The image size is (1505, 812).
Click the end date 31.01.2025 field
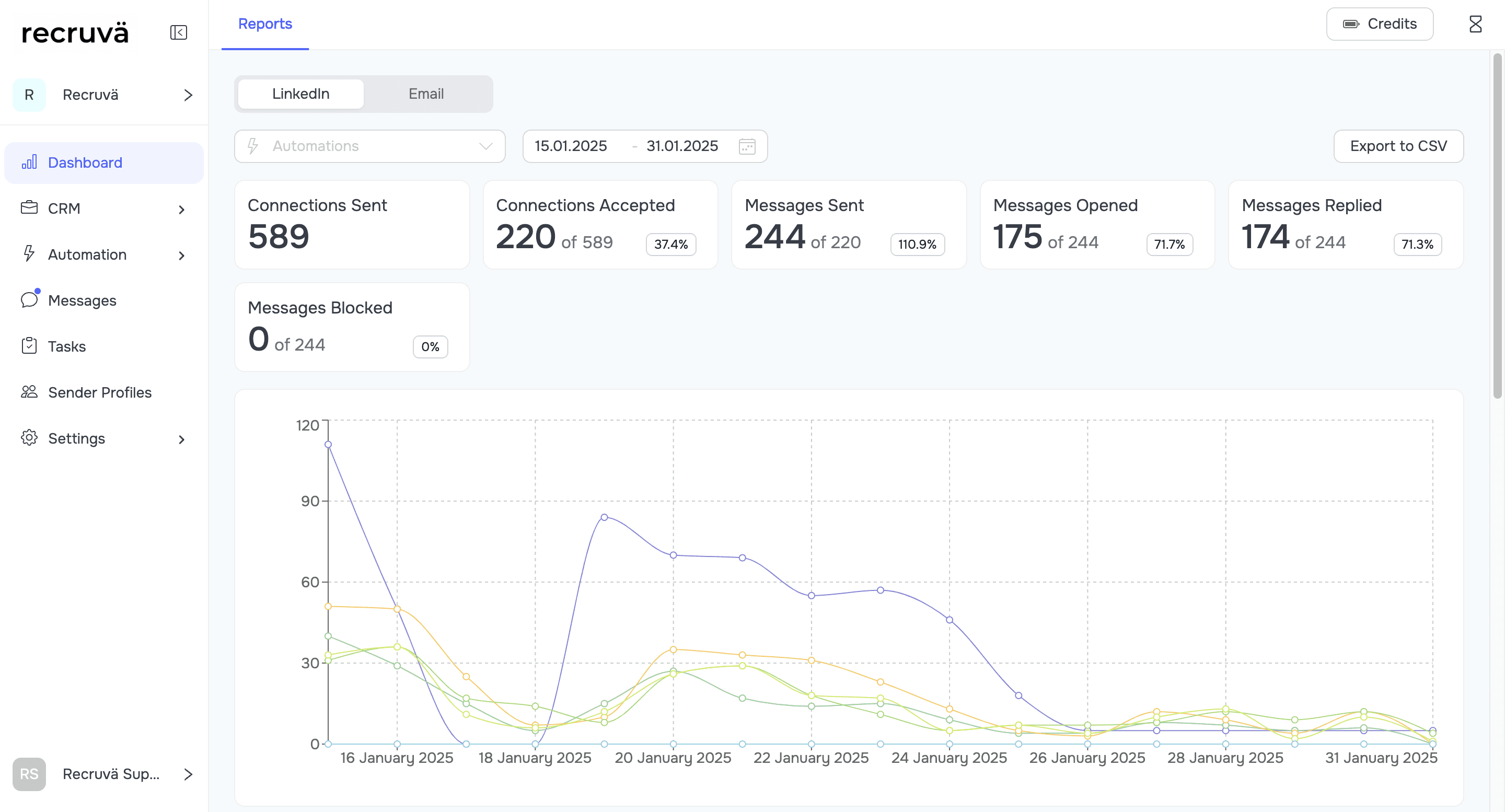click(682, 146)
